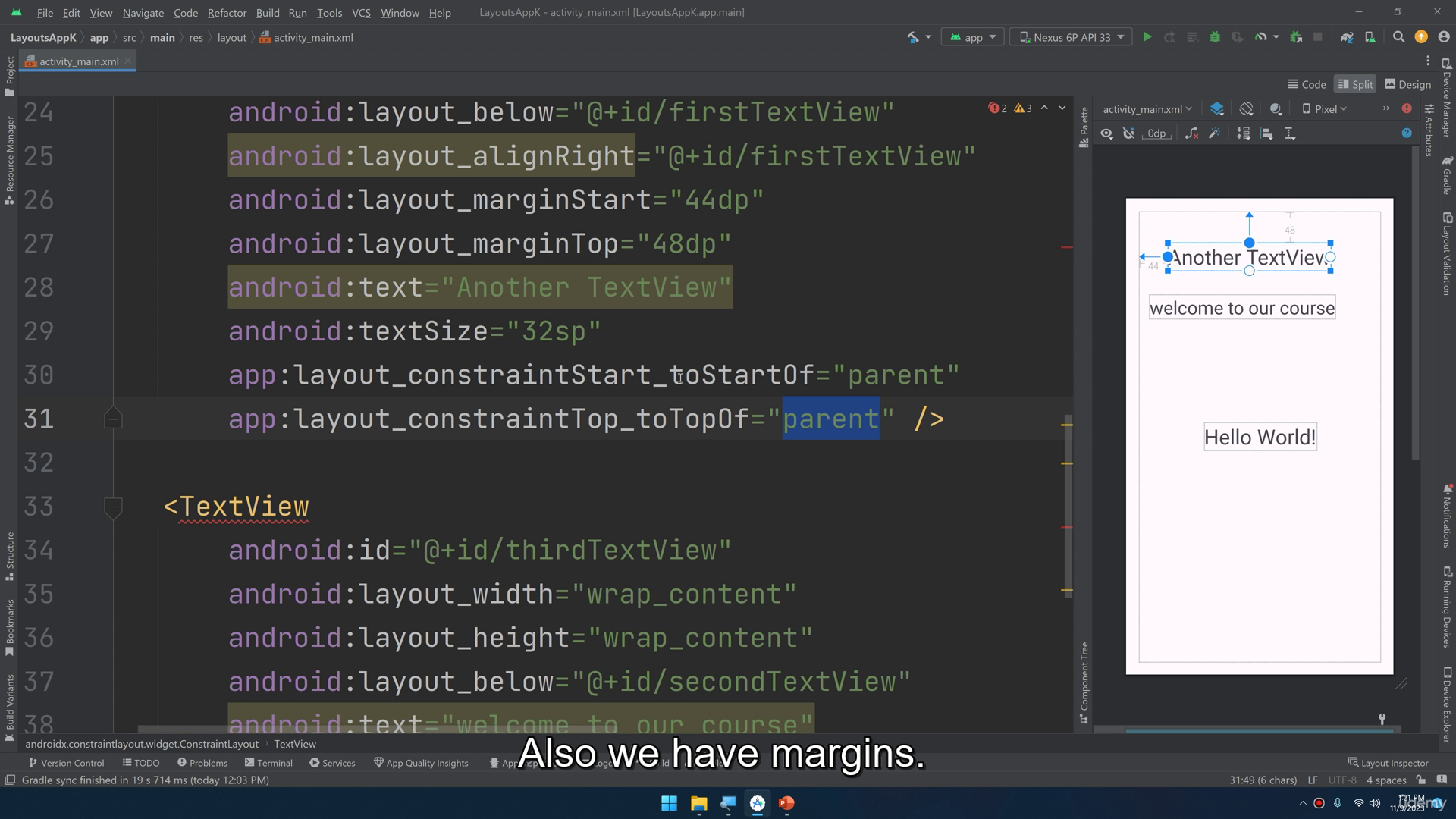Image resolution: width=1456 pixels, height=819 pixels.
Task: Click Clear All Constraints icon
Action: [1192, 133]
